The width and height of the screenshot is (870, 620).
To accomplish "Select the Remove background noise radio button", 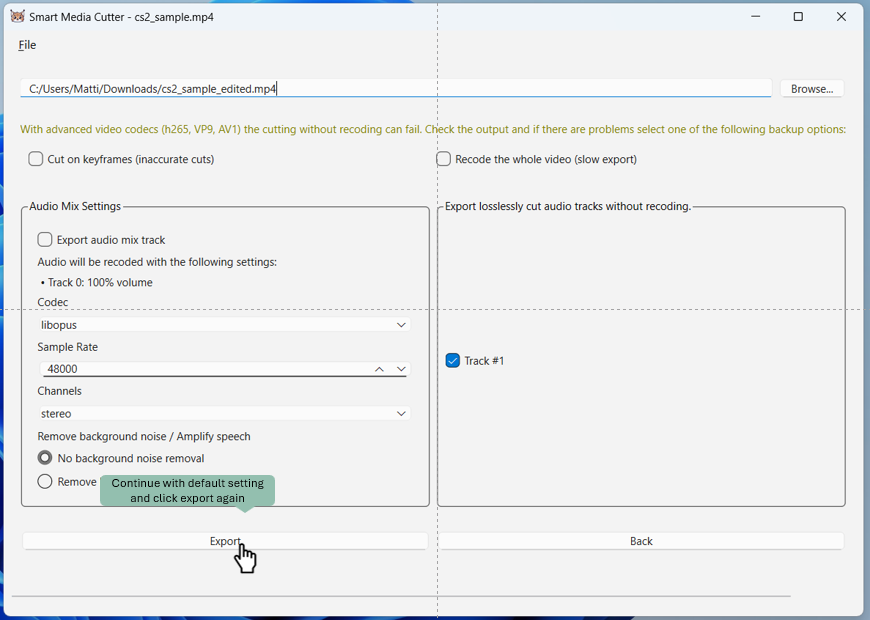I will [x=45, y=482].
